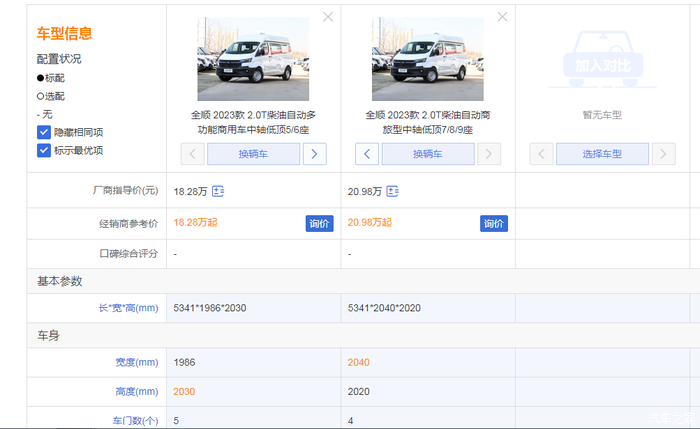Open the 全顺 2023款 商旅型 title link
Viewport: 700px width, 429px height.
tap(427, 122)
